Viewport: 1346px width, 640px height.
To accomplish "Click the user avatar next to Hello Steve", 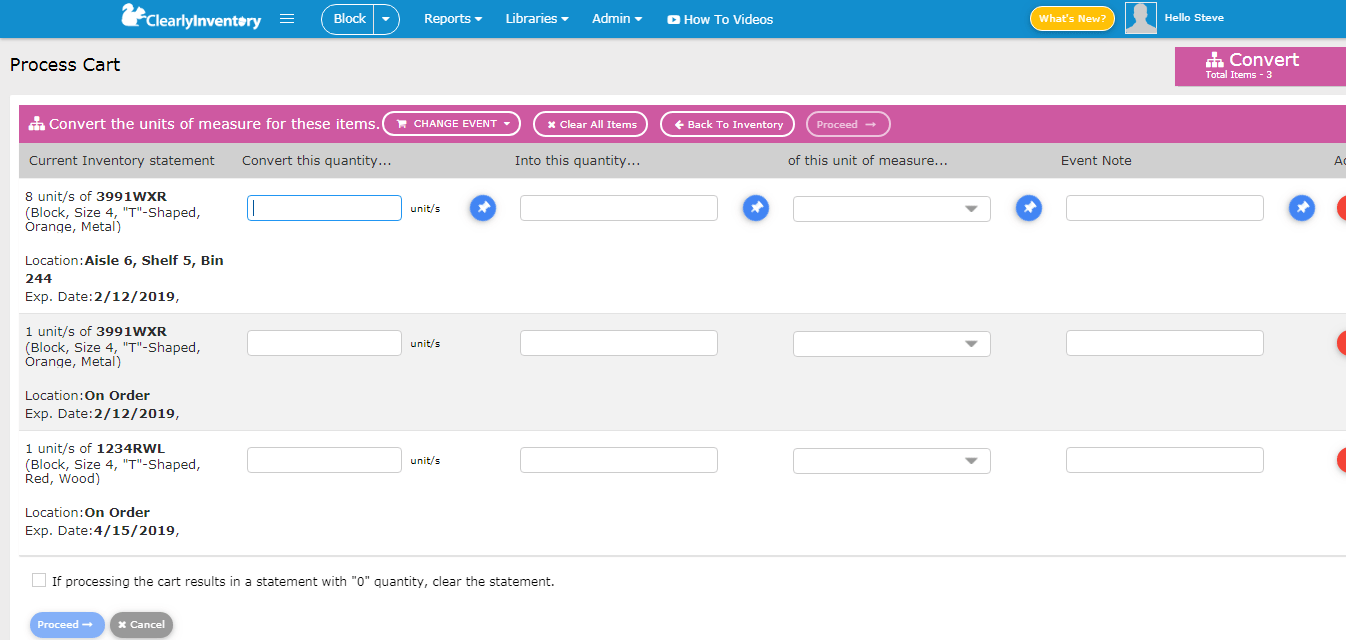I will point(1140,17).
